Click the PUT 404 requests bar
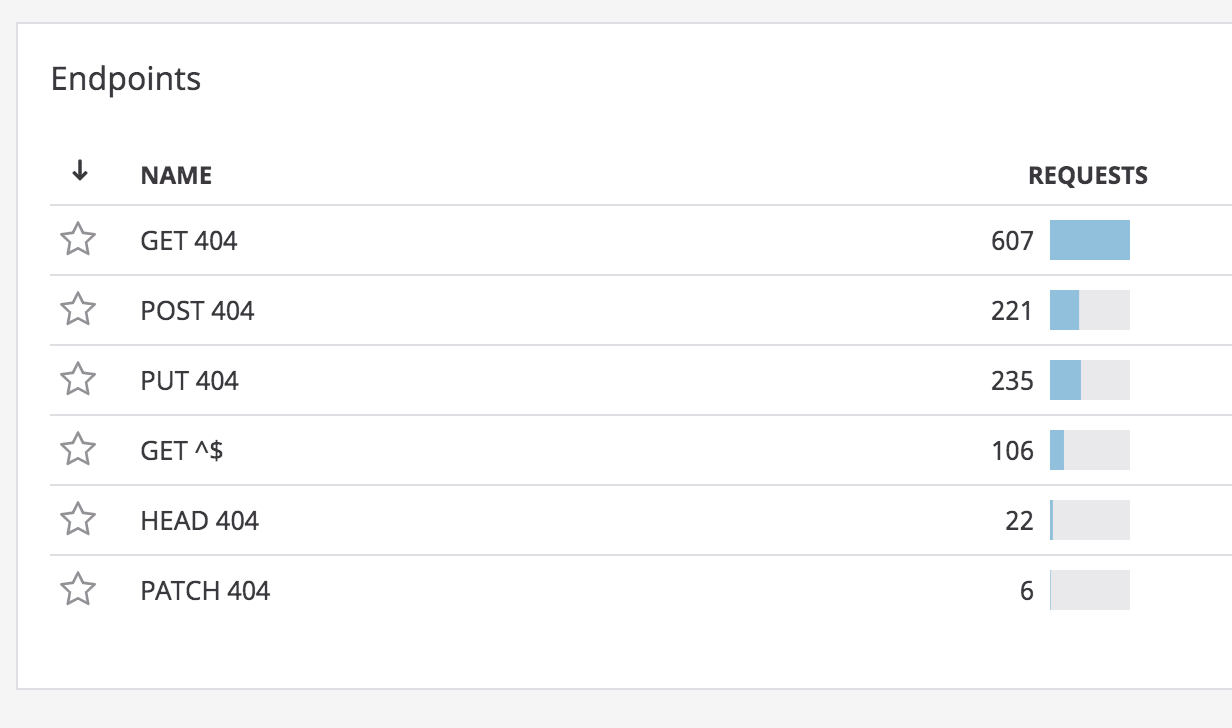Screen dimensions: 1232x728 click(x=1088, y=380)
